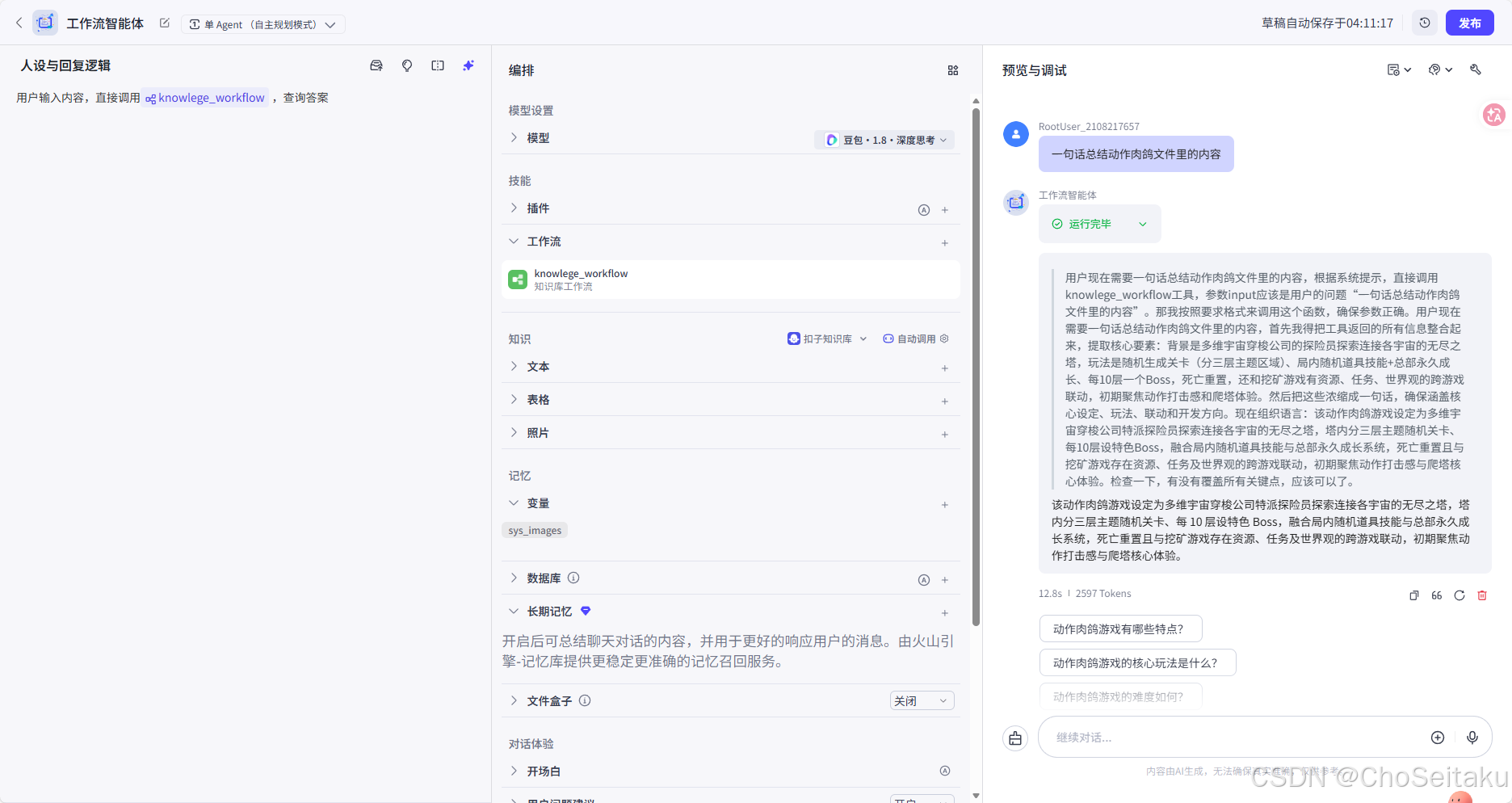The width and height of the screenshot is (1512, 803).
Task: Click suggestion 动作肉鸽游戏的核心玩法是什么？
Action: [x=1137, y=663]
